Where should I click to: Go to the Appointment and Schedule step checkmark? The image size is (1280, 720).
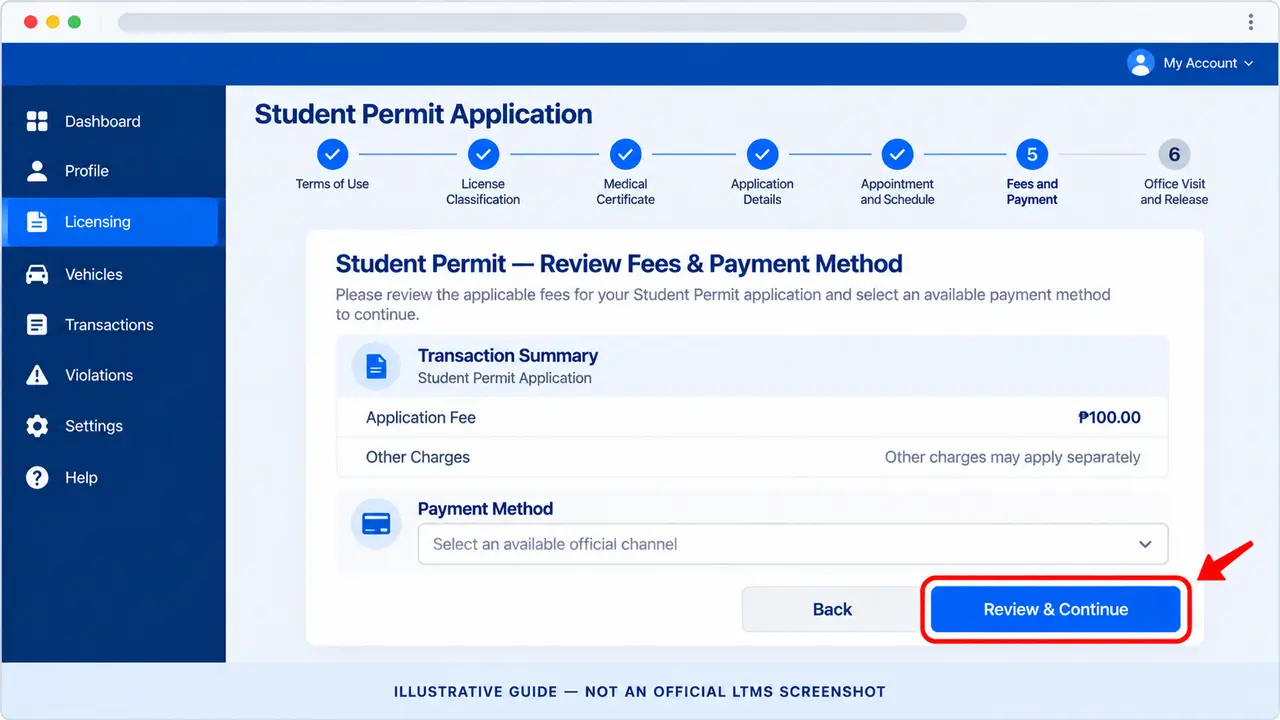[897, 154]
